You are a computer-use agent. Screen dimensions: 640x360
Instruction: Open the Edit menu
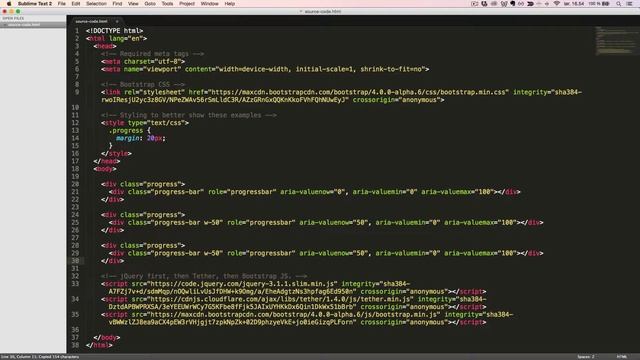click(x=76, y=4)
